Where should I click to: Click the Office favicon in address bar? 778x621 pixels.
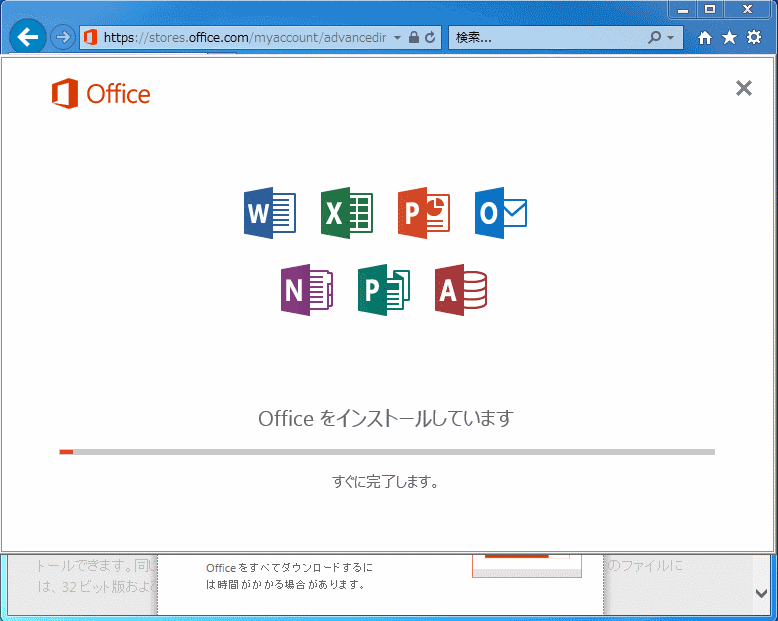(90, 37)
